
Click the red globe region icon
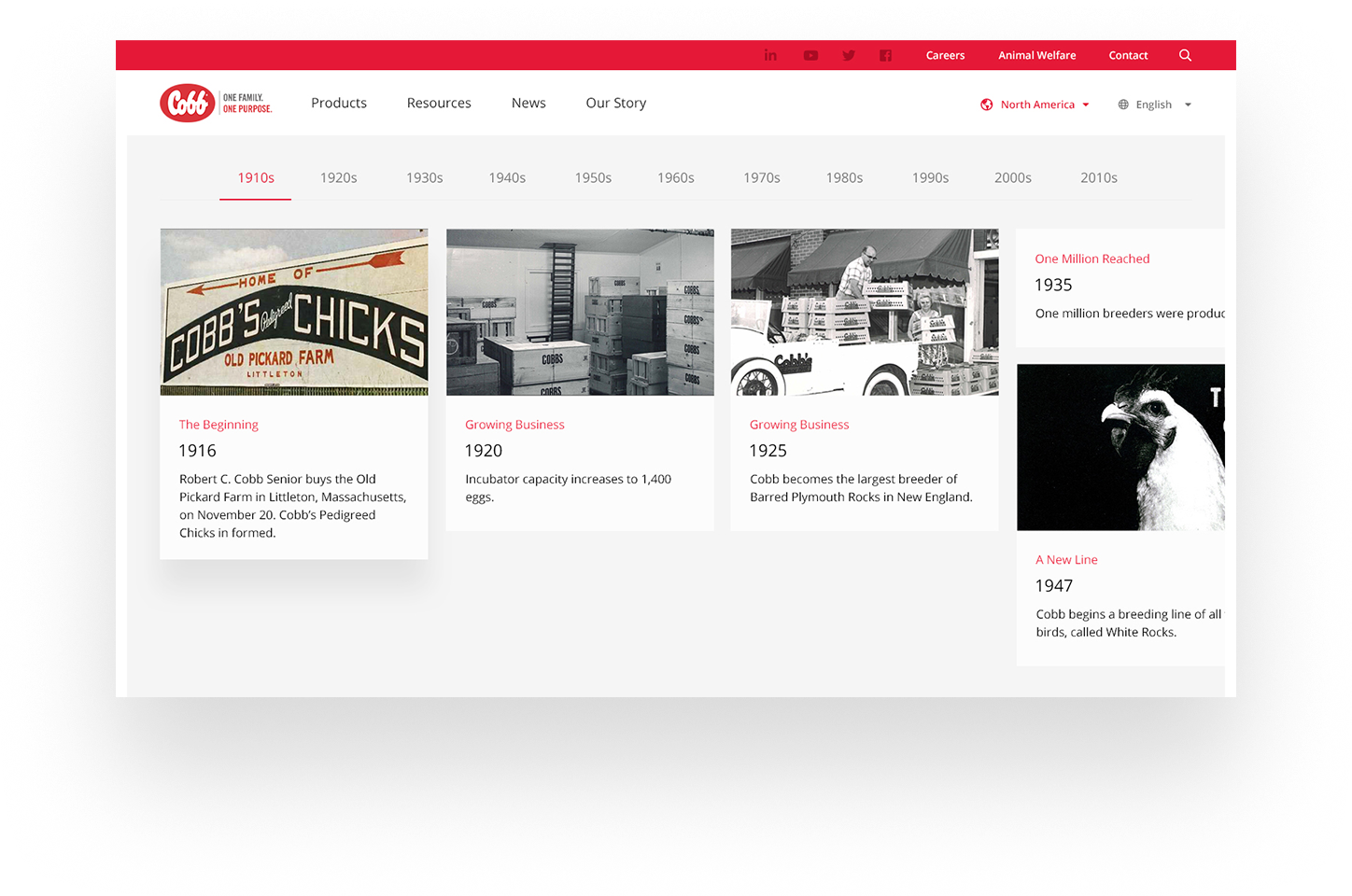point(987,105)
